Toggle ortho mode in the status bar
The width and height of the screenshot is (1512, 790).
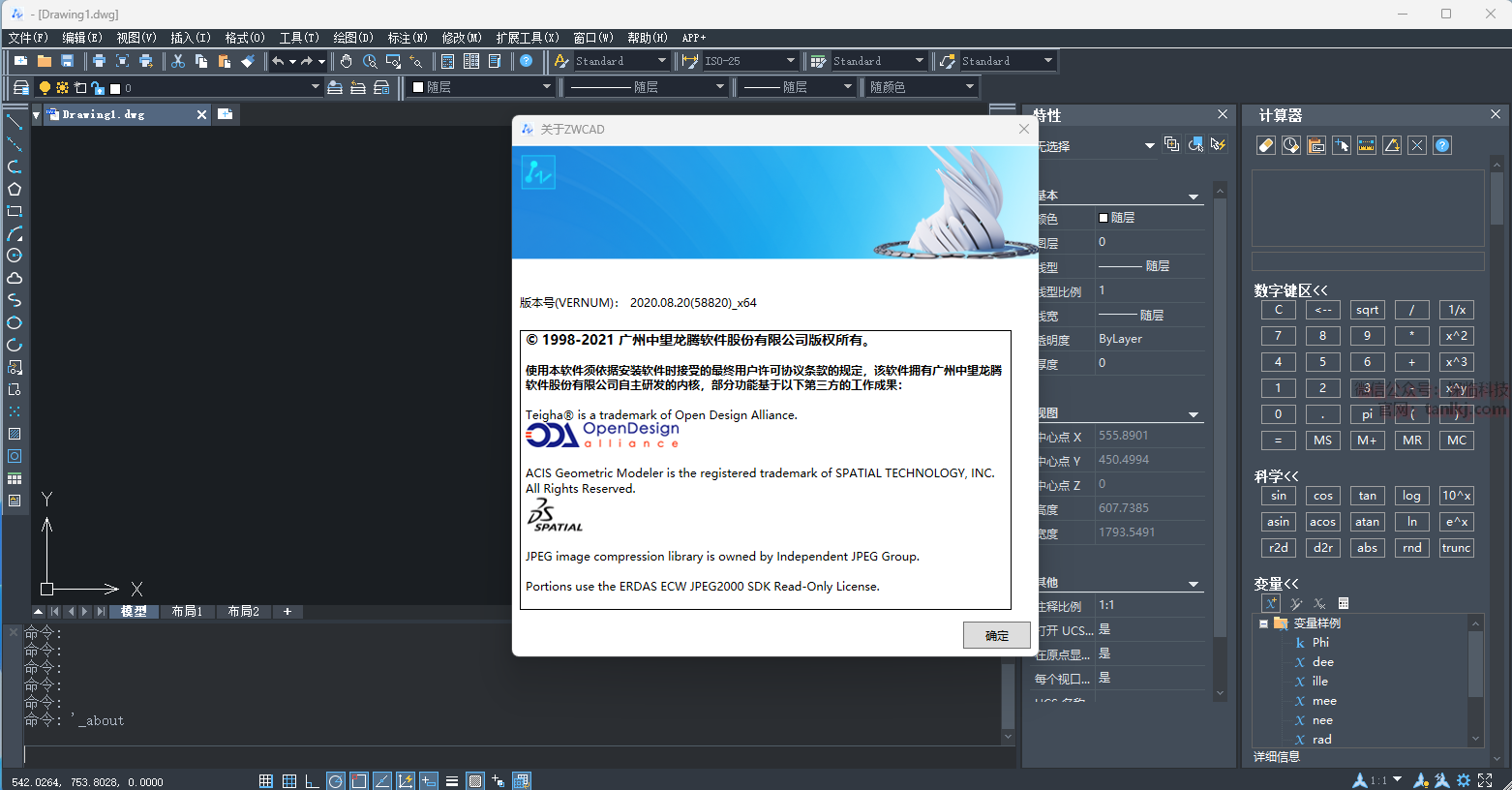pos(313,781)
